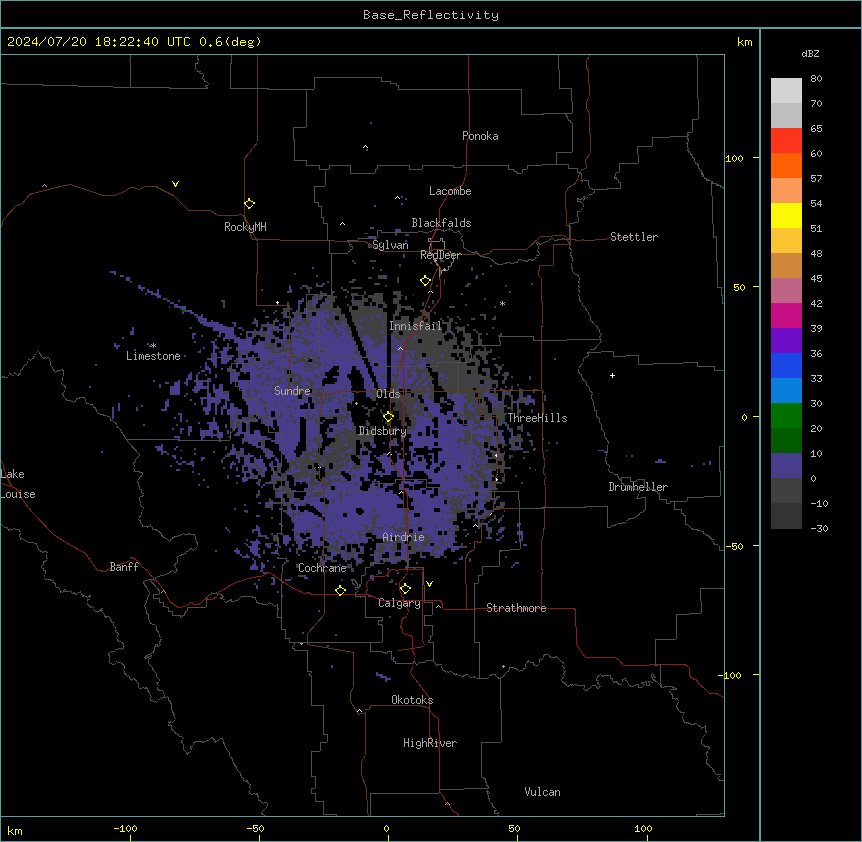This screenshot has height=842, width=862.
Task: Pick the green 20-30 dBZ legend swatch
Action: 786,416
